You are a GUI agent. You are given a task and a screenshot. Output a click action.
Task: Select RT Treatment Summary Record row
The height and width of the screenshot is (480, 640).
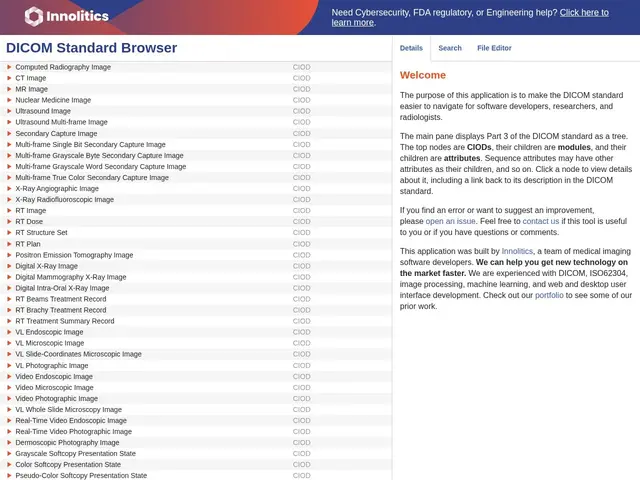(196, 321)
